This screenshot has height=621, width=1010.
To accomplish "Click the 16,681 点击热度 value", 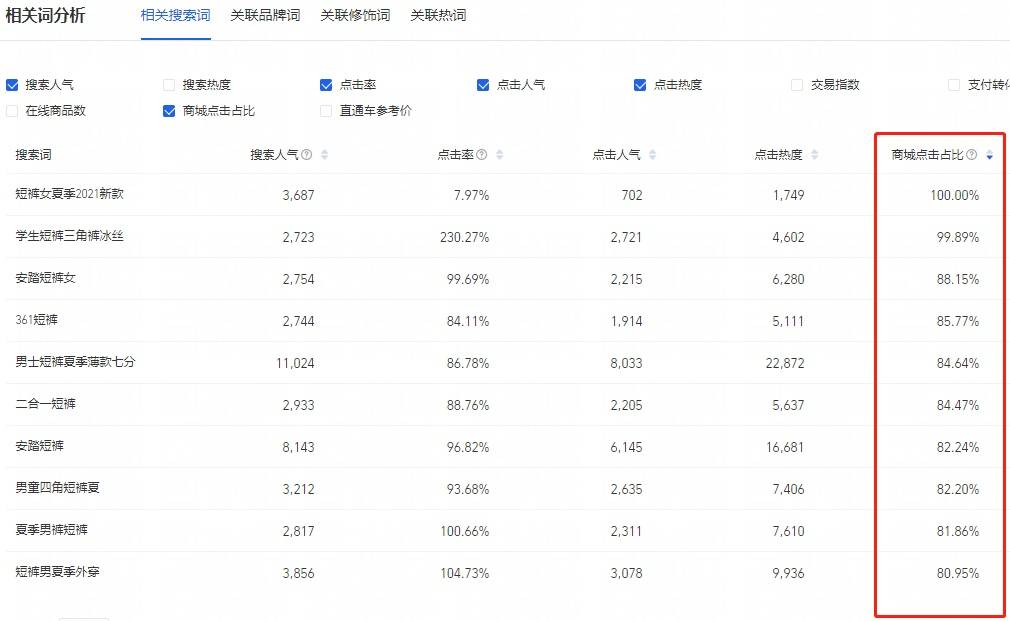I will point(785,447).
